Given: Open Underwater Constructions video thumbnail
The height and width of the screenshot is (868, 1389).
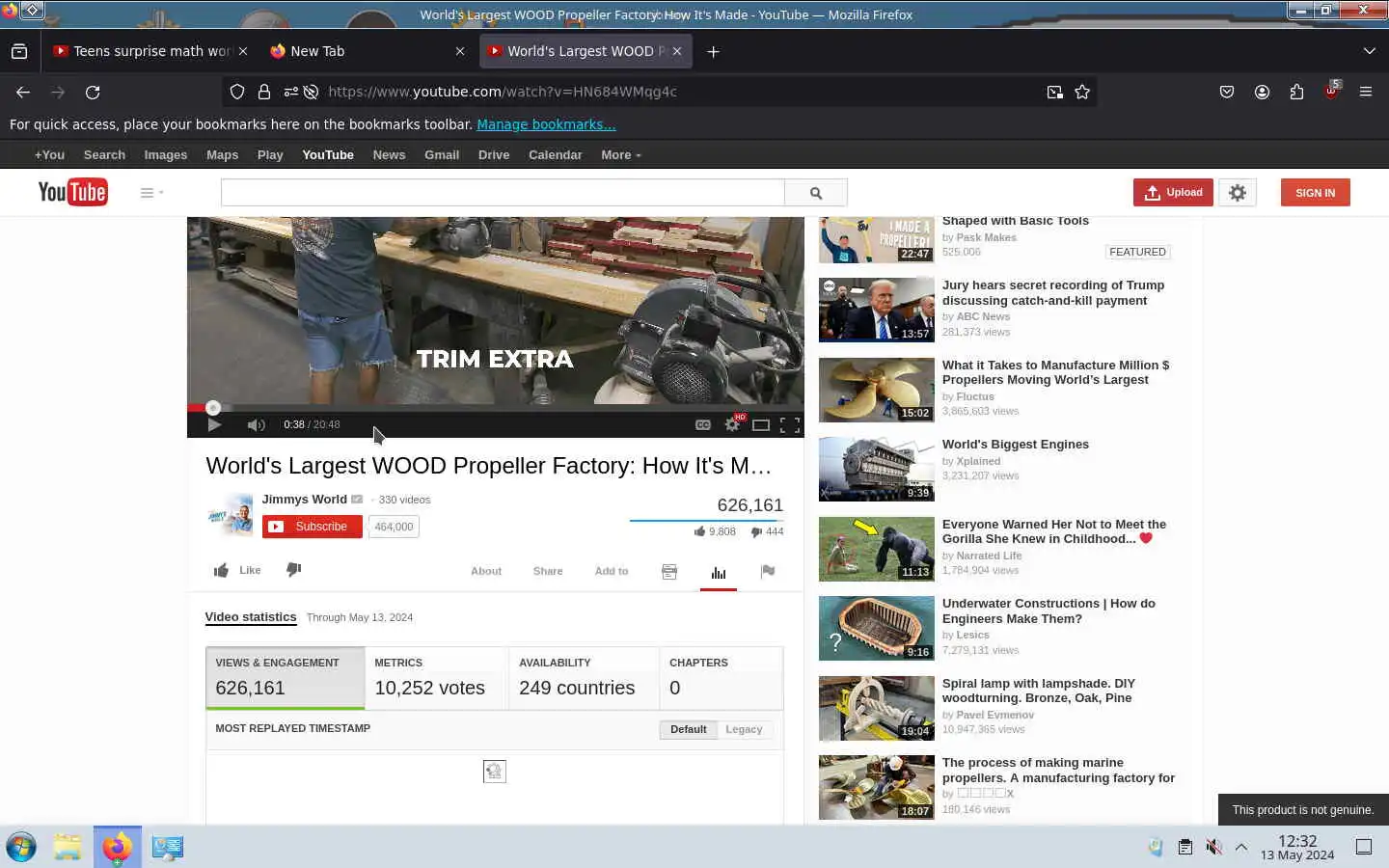Looking at the screenshot, I should 876,628.
